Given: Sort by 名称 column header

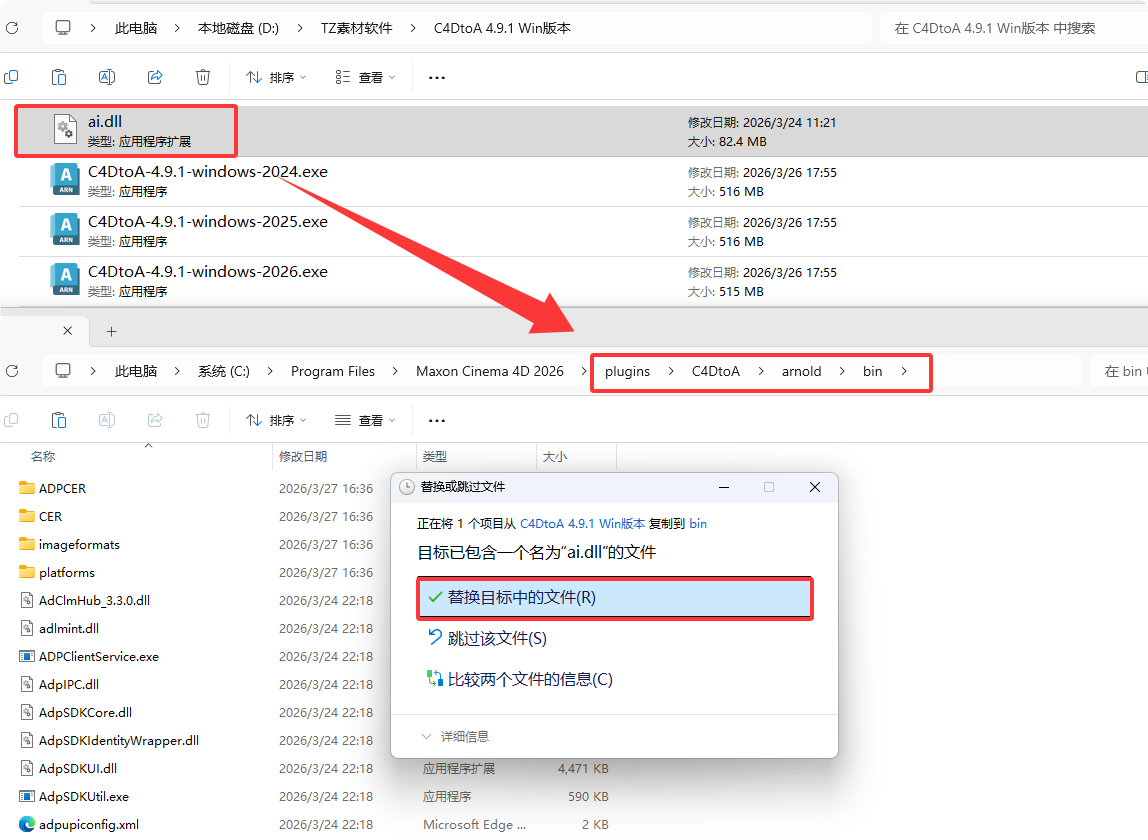Looking at the screenshot, I should pos(43,457).
